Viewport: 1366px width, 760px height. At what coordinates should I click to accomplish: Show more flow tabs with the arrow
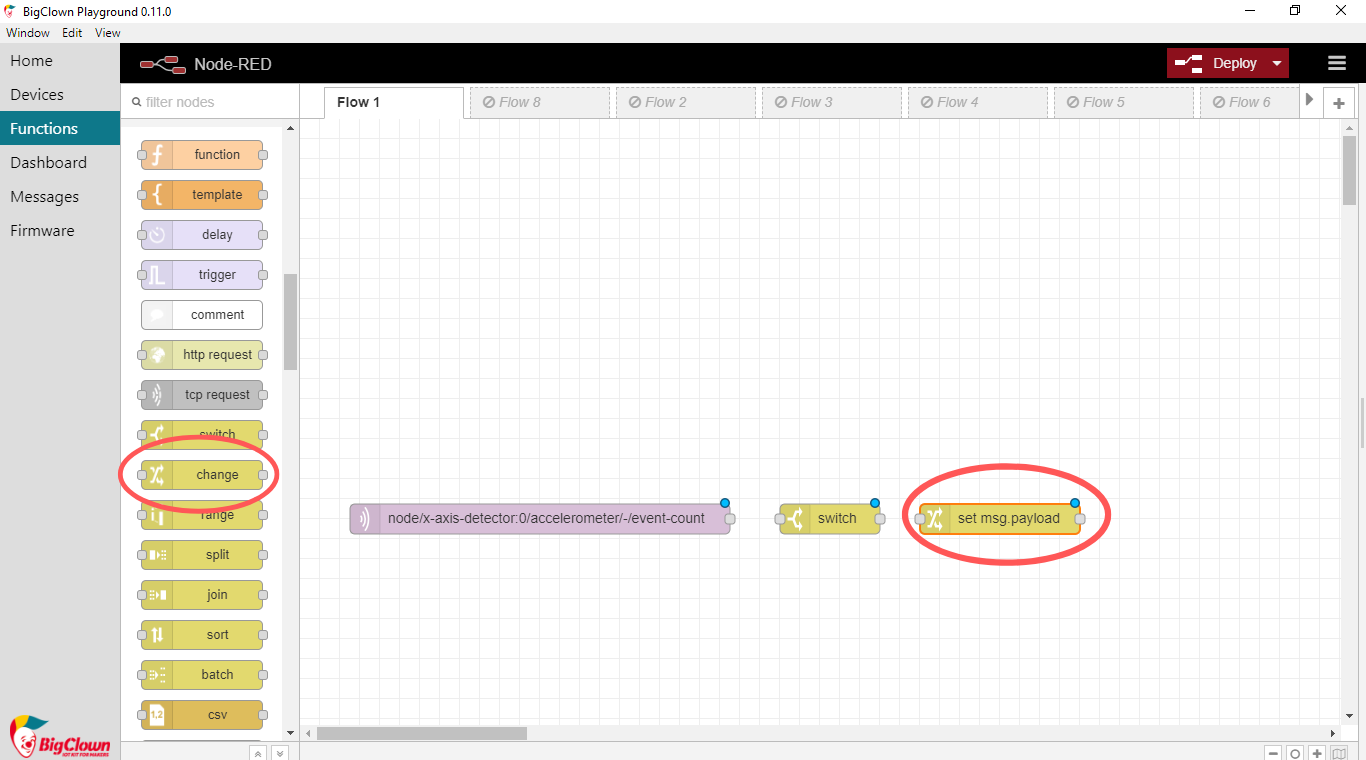point(1310,100)
